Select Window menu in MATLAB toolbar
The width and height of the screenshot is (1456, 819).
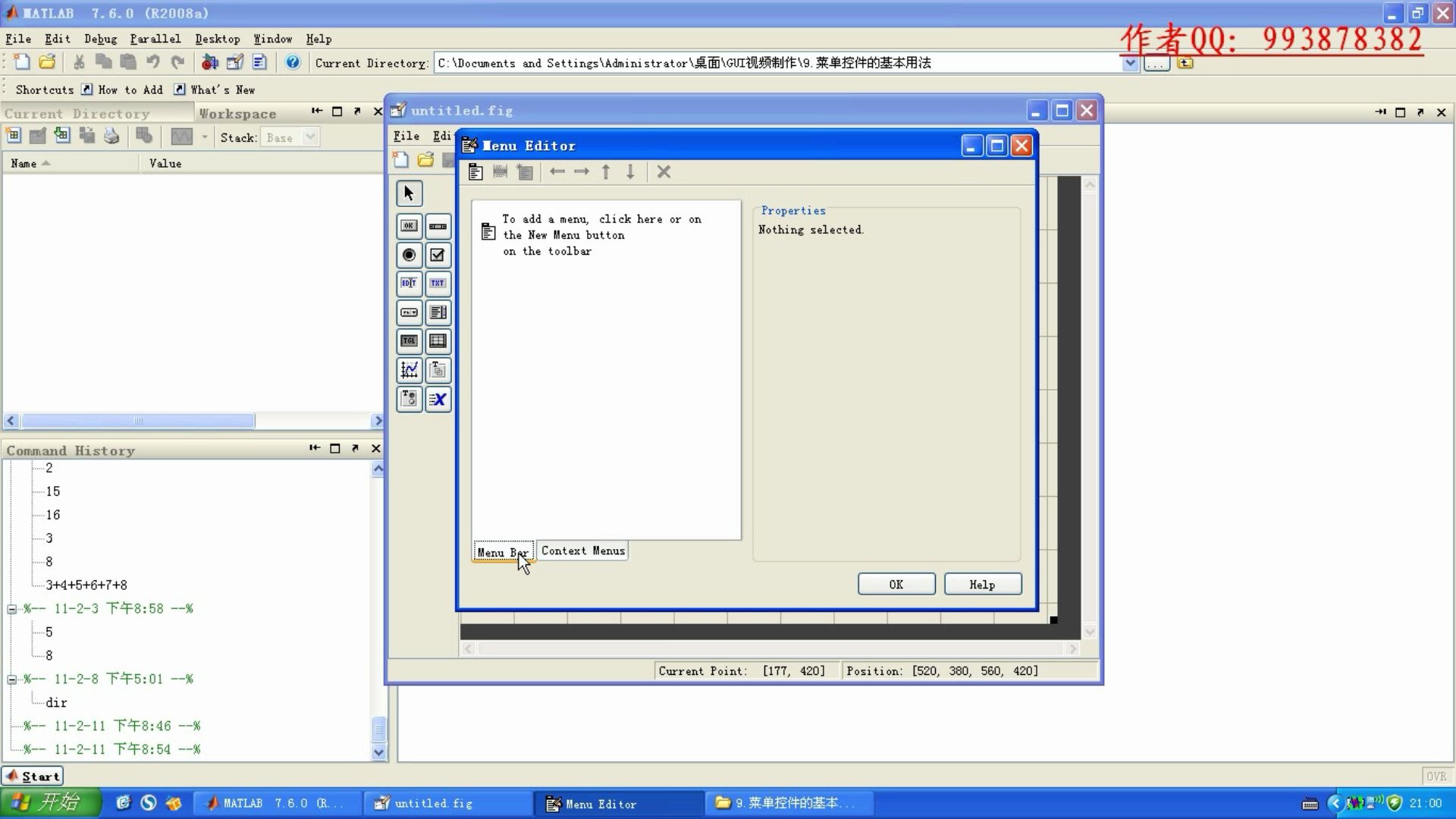(272, 38)
